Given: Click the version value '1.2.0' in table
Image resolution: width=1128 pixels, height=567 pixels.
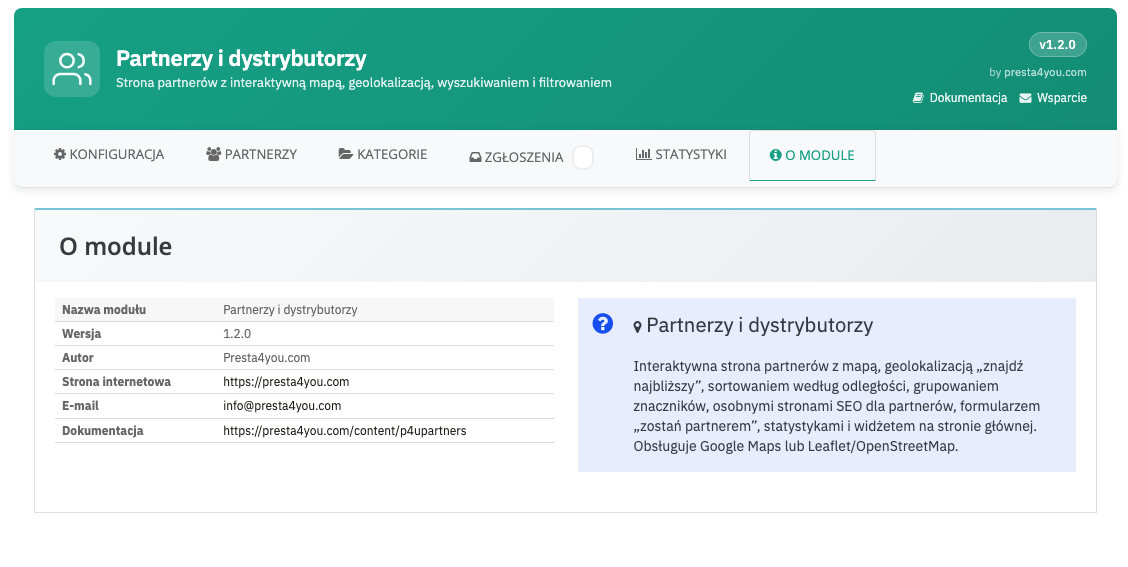Looking at the screenshot, I should click(x=237, y=334).
